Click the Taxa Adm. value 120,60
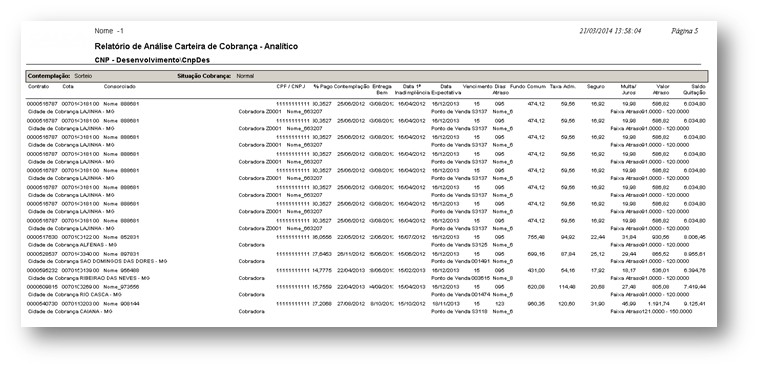This screenshot has height=369, width=759. 566,304
